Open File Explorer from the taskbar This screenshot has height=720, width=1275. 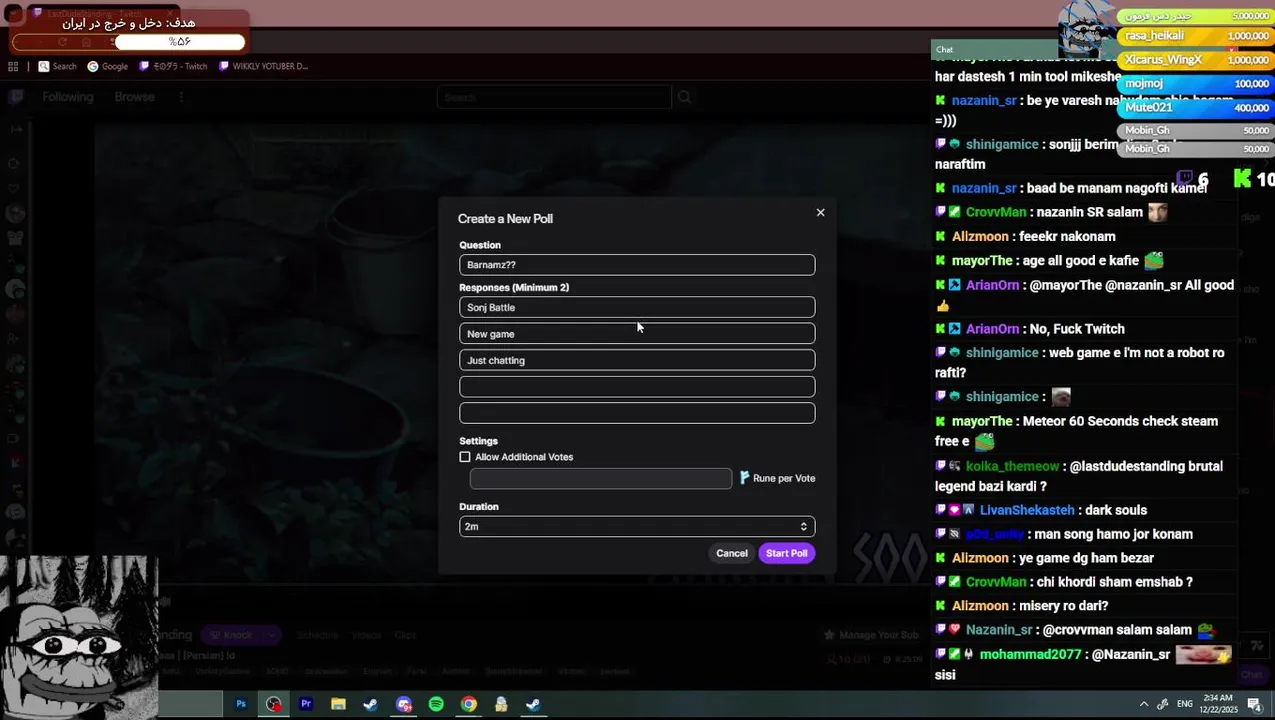pos(338,704)
